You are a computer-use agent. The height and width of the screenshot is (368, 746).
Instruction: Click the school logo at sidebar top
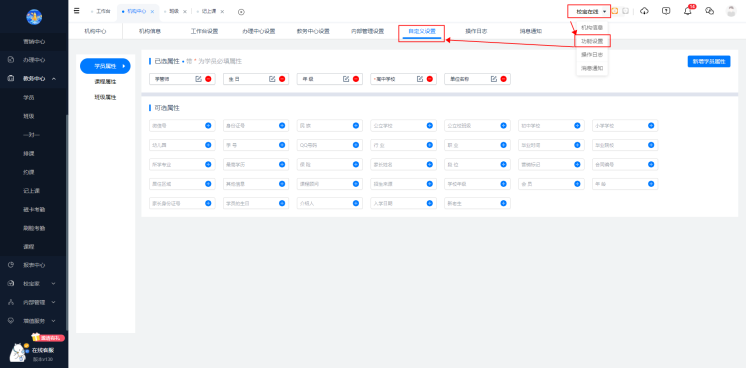click(x=34, y=17)
